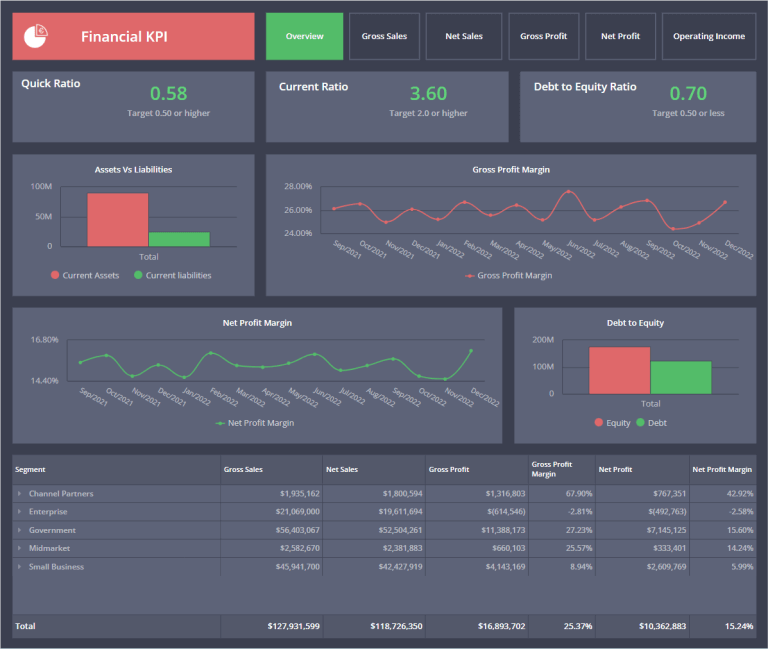The image size is (768, 649).
Task: Go to Operating Income tab
Action: (x=708, y=36)
